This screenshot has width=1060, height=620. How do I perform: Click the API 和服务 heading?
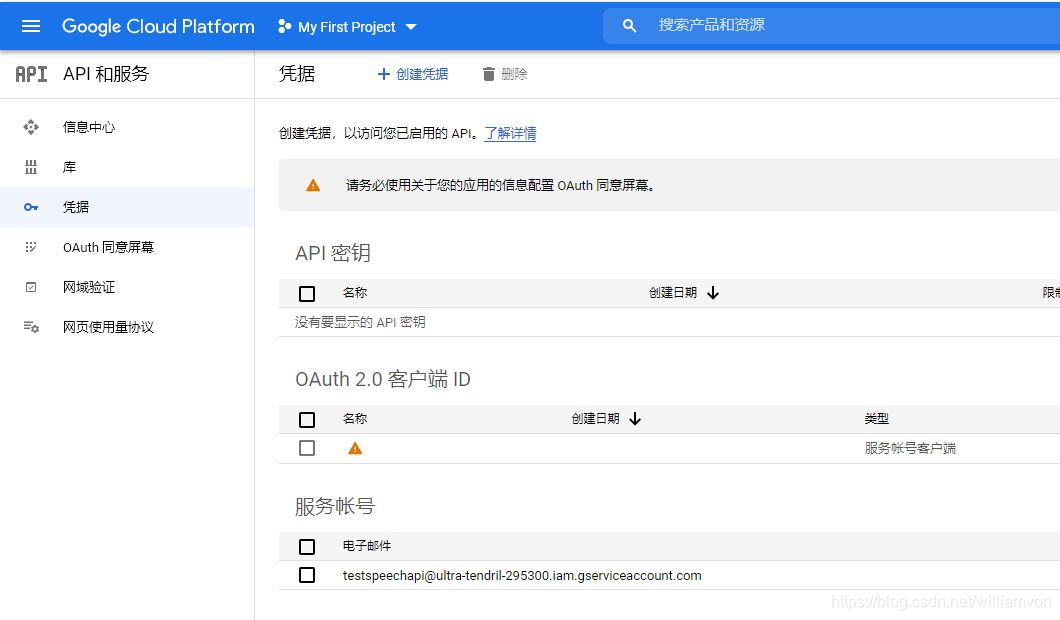pyautogui.click(x=106, y=74)
